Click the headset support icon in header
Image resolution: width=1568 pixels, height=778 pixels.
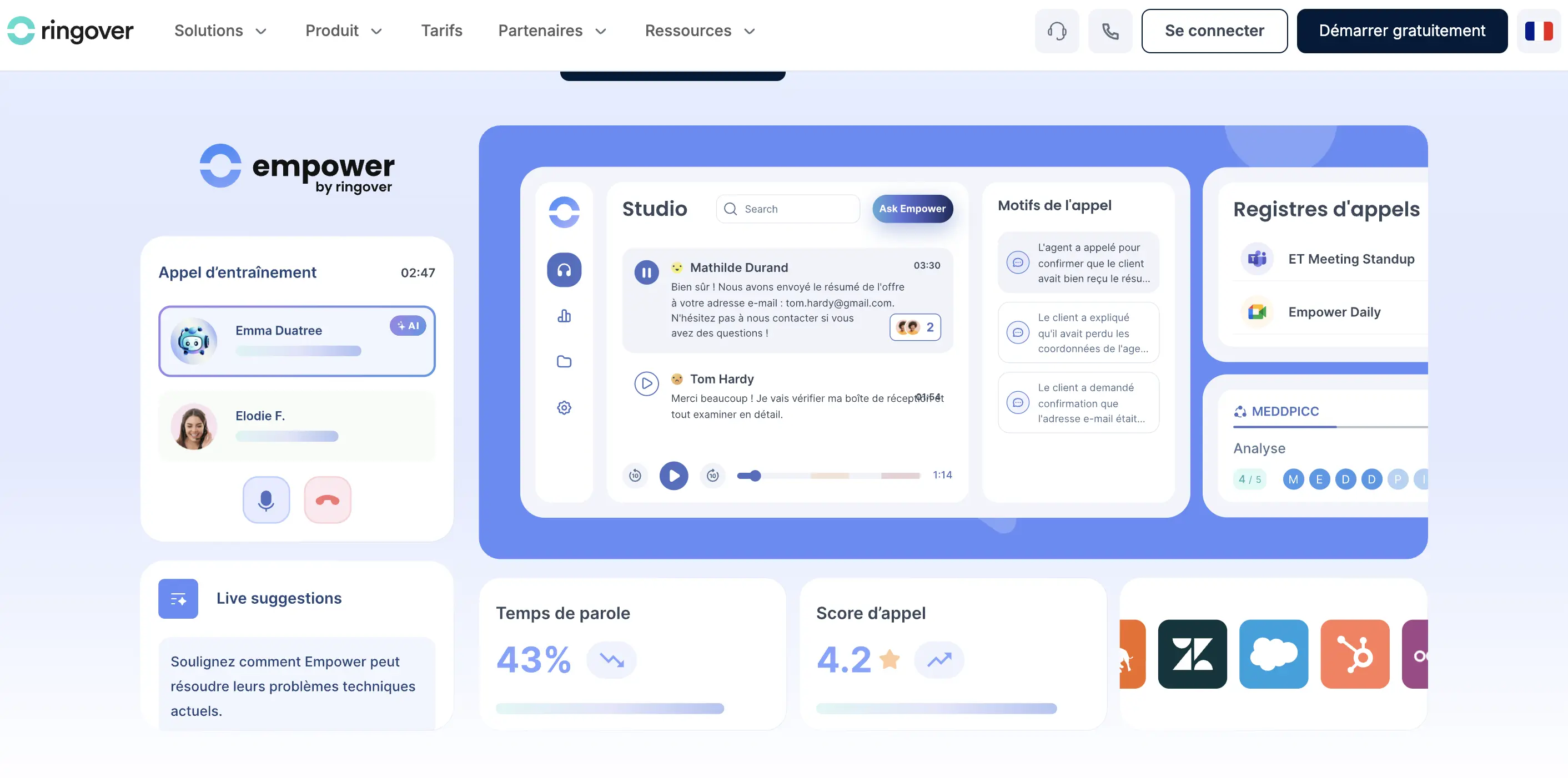click(x=1057, y=31)
